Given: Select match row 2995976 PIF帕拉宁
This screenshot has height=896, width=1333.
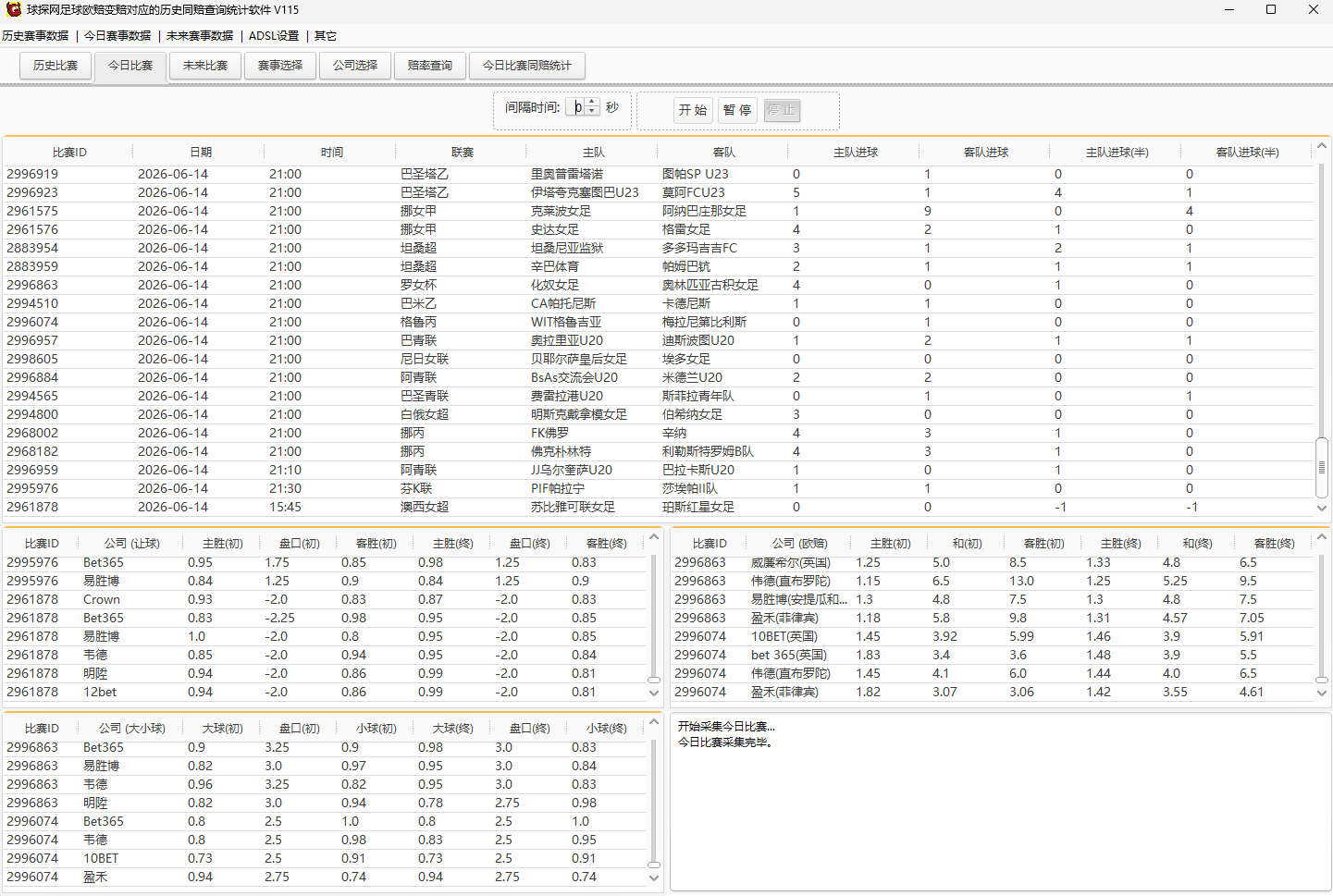Looking at the screenshot, I should click(659, 488).
